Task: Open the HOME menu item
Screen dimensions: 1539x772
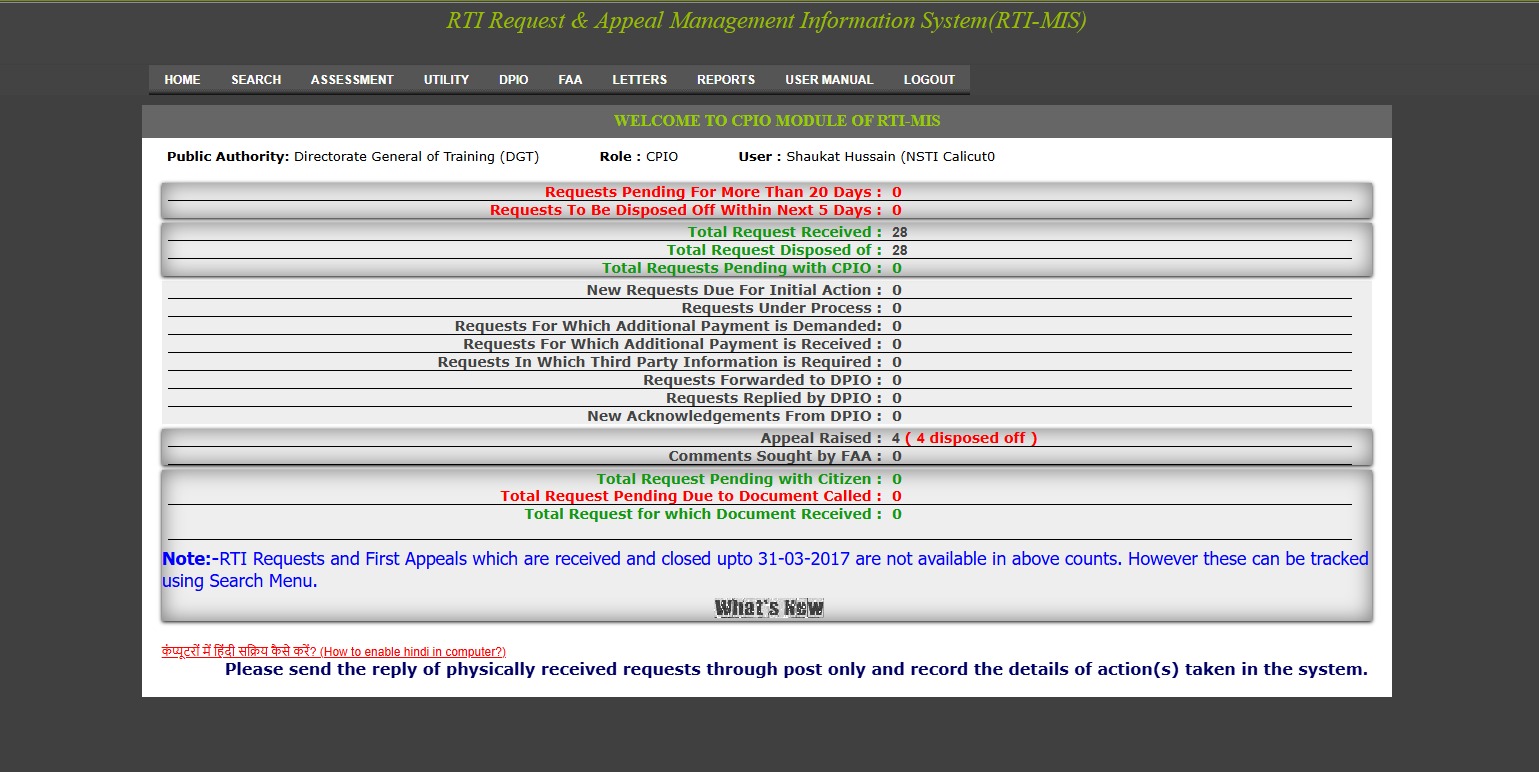Action: click(182, 80)
